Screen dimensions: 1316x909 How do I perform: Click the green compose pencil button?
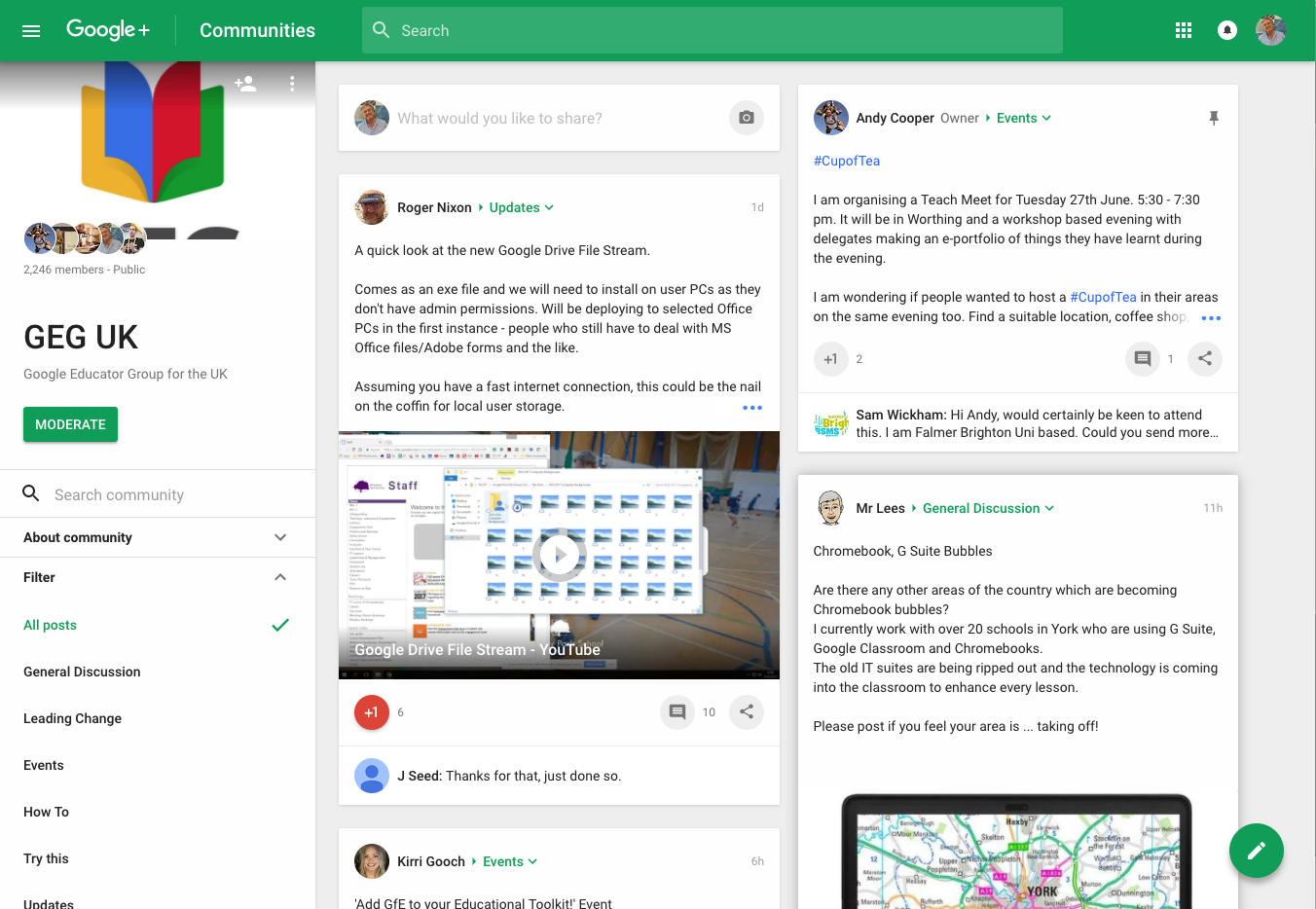(1257, 851)
